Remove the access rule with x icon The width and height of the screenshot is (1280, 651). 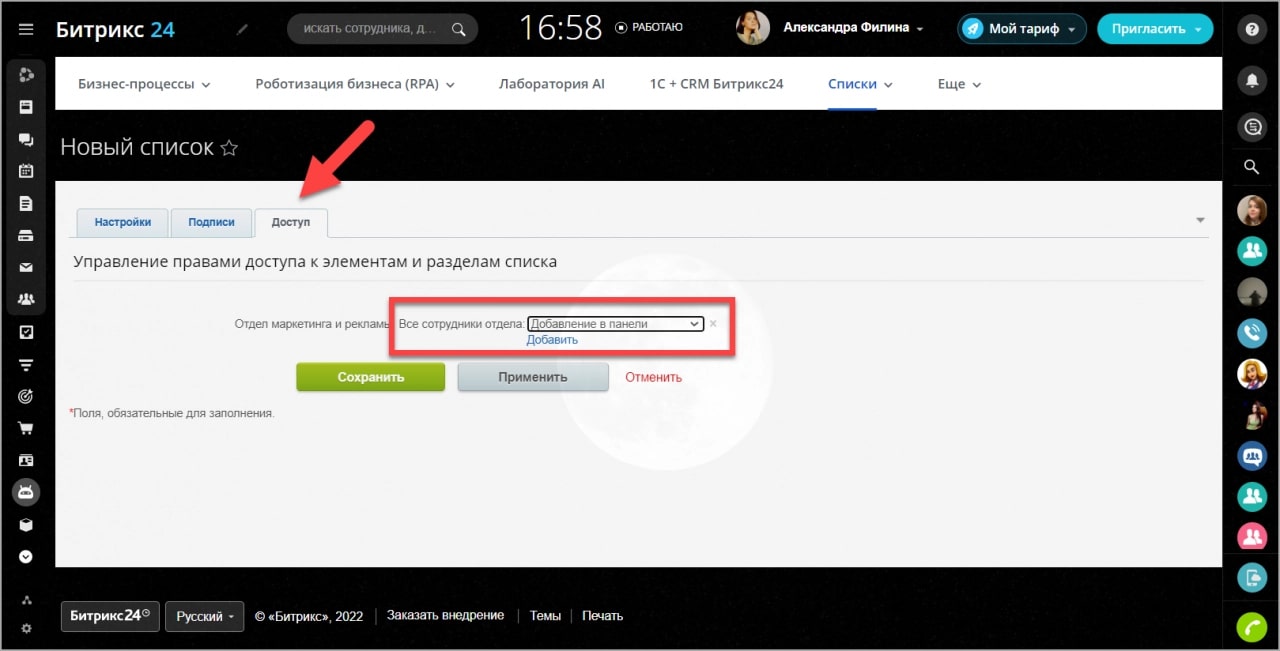(713, 324)
